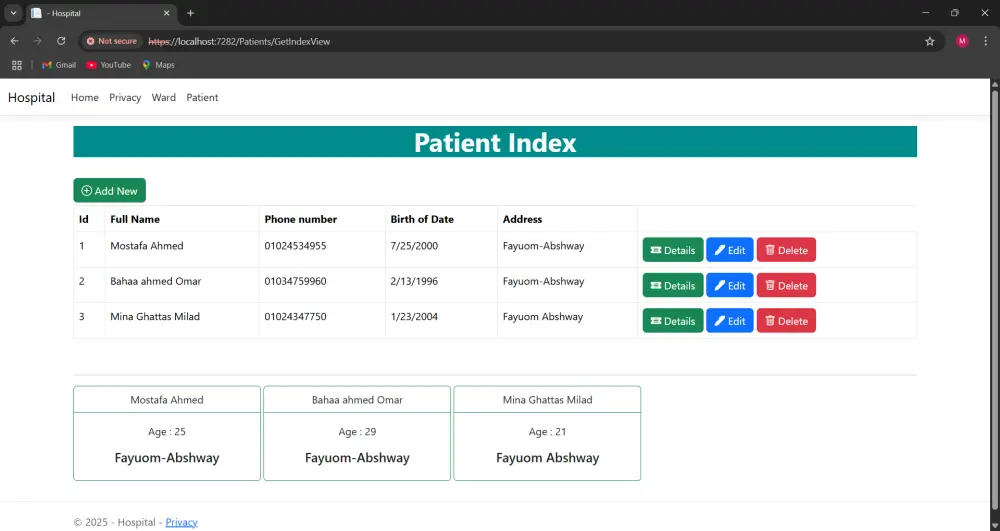Delete the Mostafa Ahmed patient row
Viewport: 1000px width, 531px height.
click(x=786, y=250)
